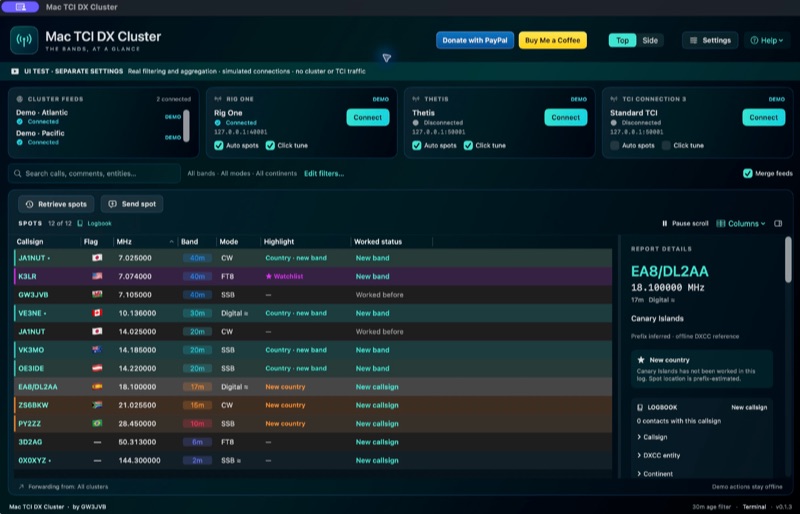Click the sidebar panel toggle icon beside Columns

[778, 223]
